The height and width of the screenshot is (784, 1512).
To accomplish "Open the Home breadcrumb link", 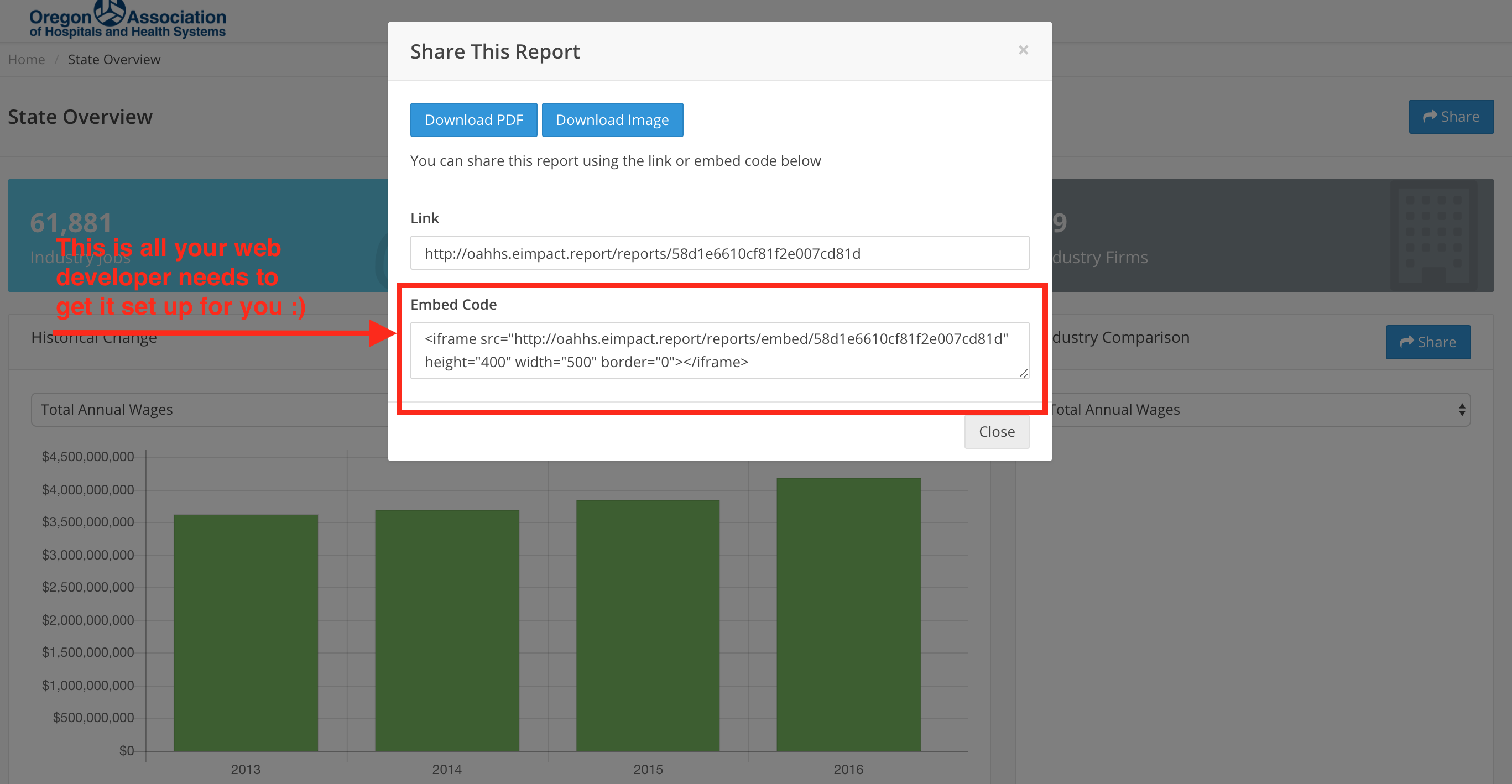I will click(27, 59).
